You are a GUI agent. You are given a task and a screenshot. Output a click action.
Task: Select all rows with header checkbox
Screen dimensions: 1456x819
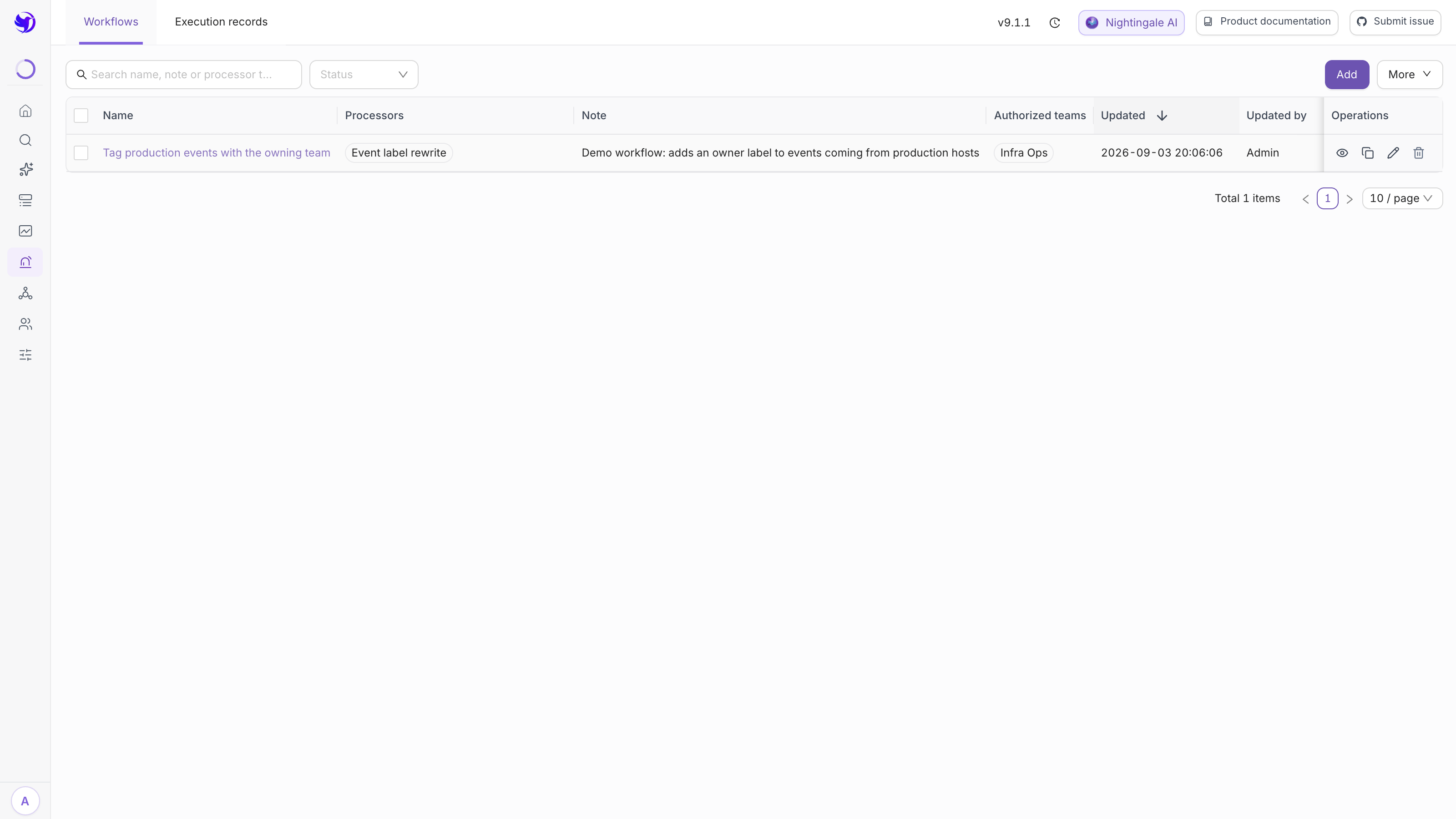[81, 115]
